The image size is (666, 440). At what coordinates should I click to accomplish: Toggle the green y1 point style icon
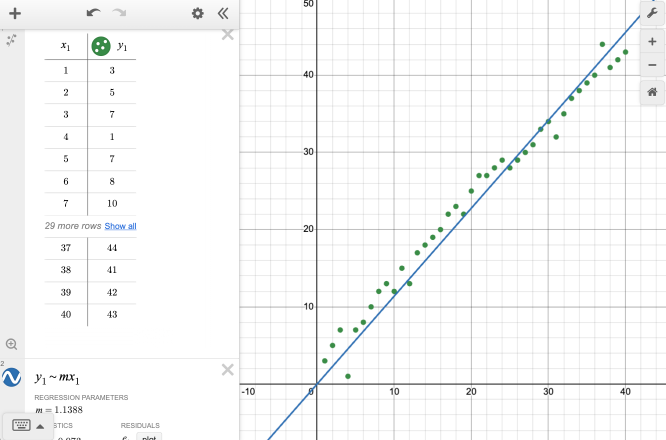tap(101, 46)
